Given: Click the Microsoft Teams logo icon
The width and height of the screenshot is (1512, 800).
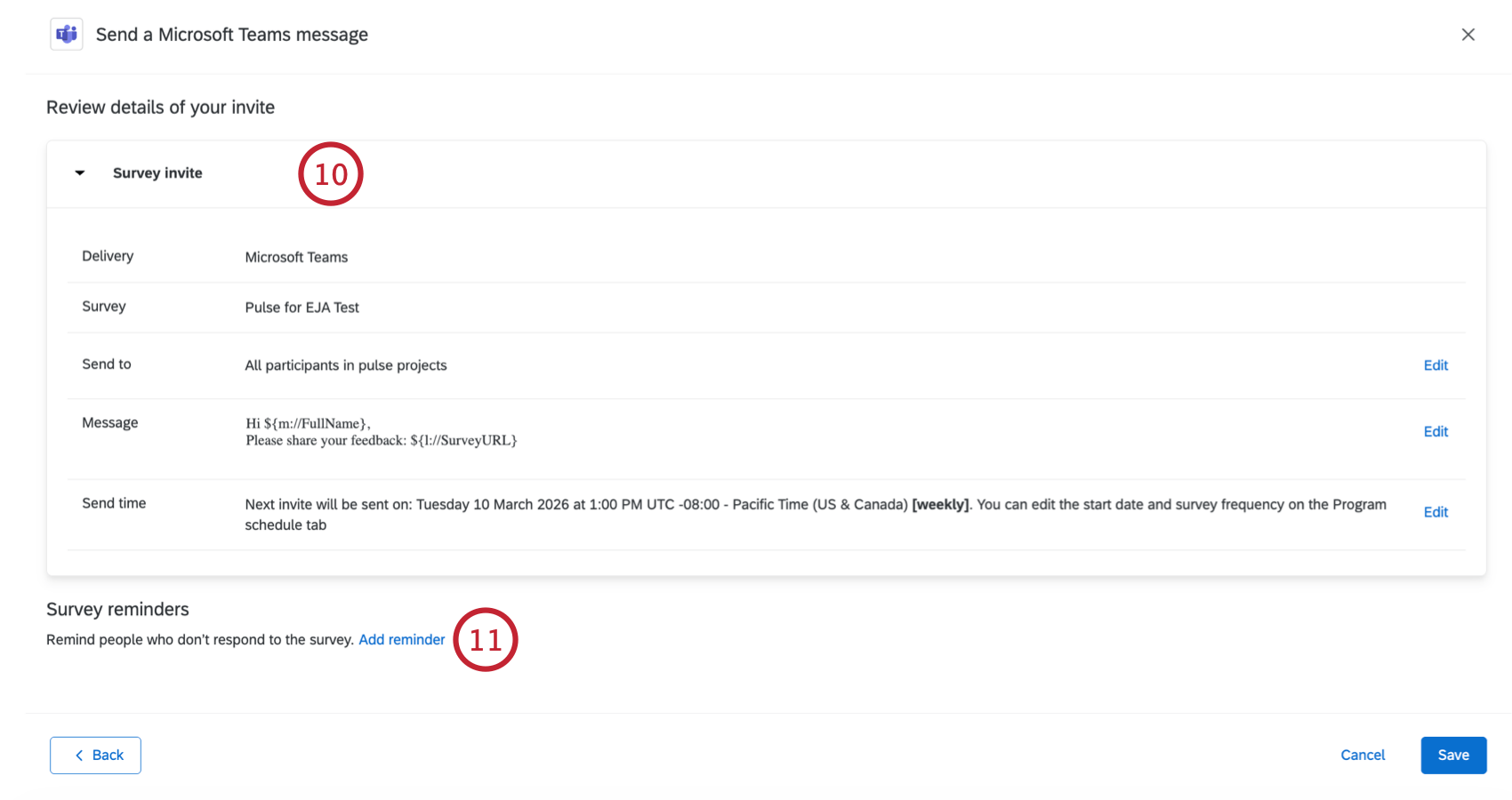Looking at the screenshot, I should point(67,35).
